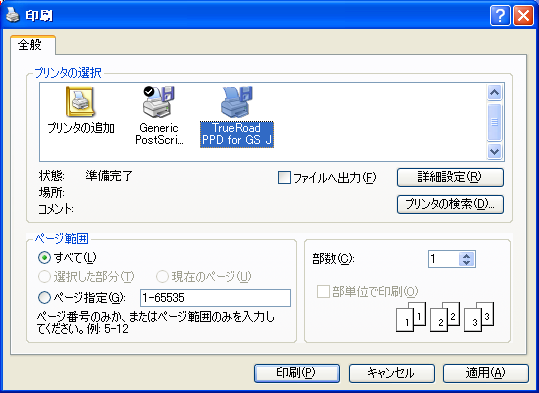Click the copies count field
Viewport: 539px width, 393px height.
tap(444, 259)
